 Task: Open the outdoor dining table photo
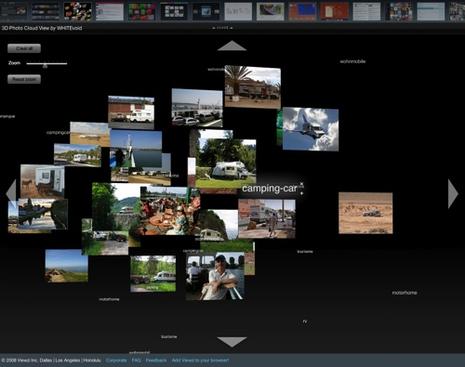pos(170,211)
